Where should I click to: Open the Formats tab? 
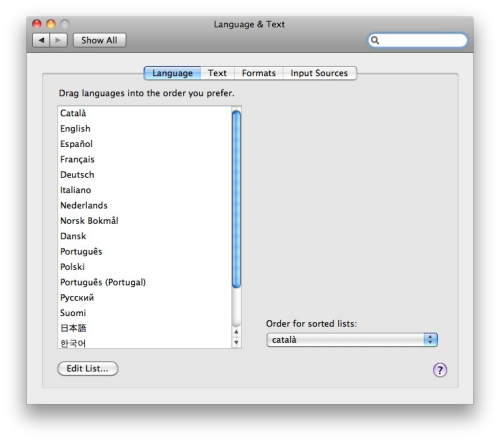pyautogui.click(x=259, y=73)
